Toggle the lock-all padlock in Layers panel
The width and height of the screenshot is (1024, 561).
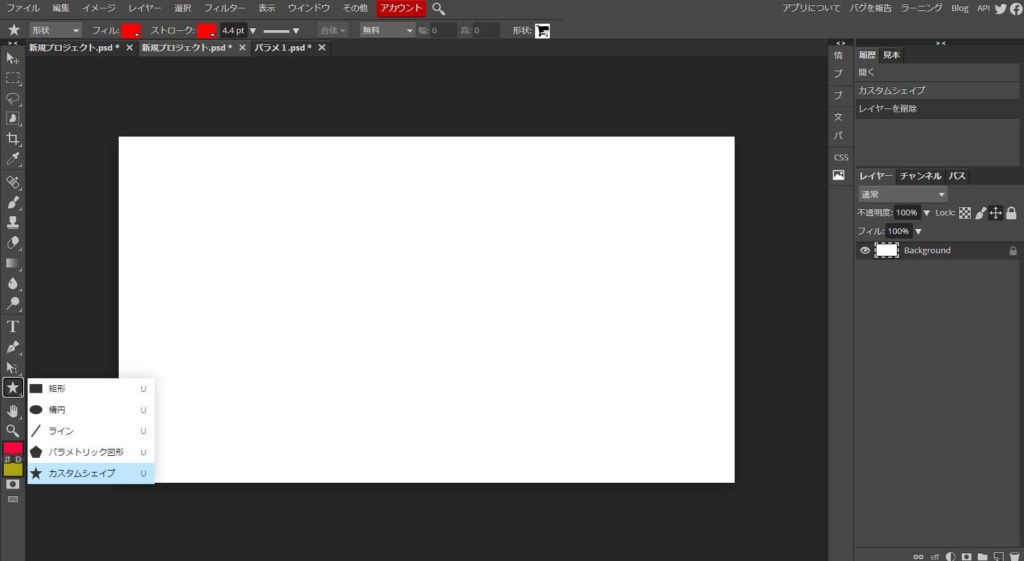tap(1011, 213)
